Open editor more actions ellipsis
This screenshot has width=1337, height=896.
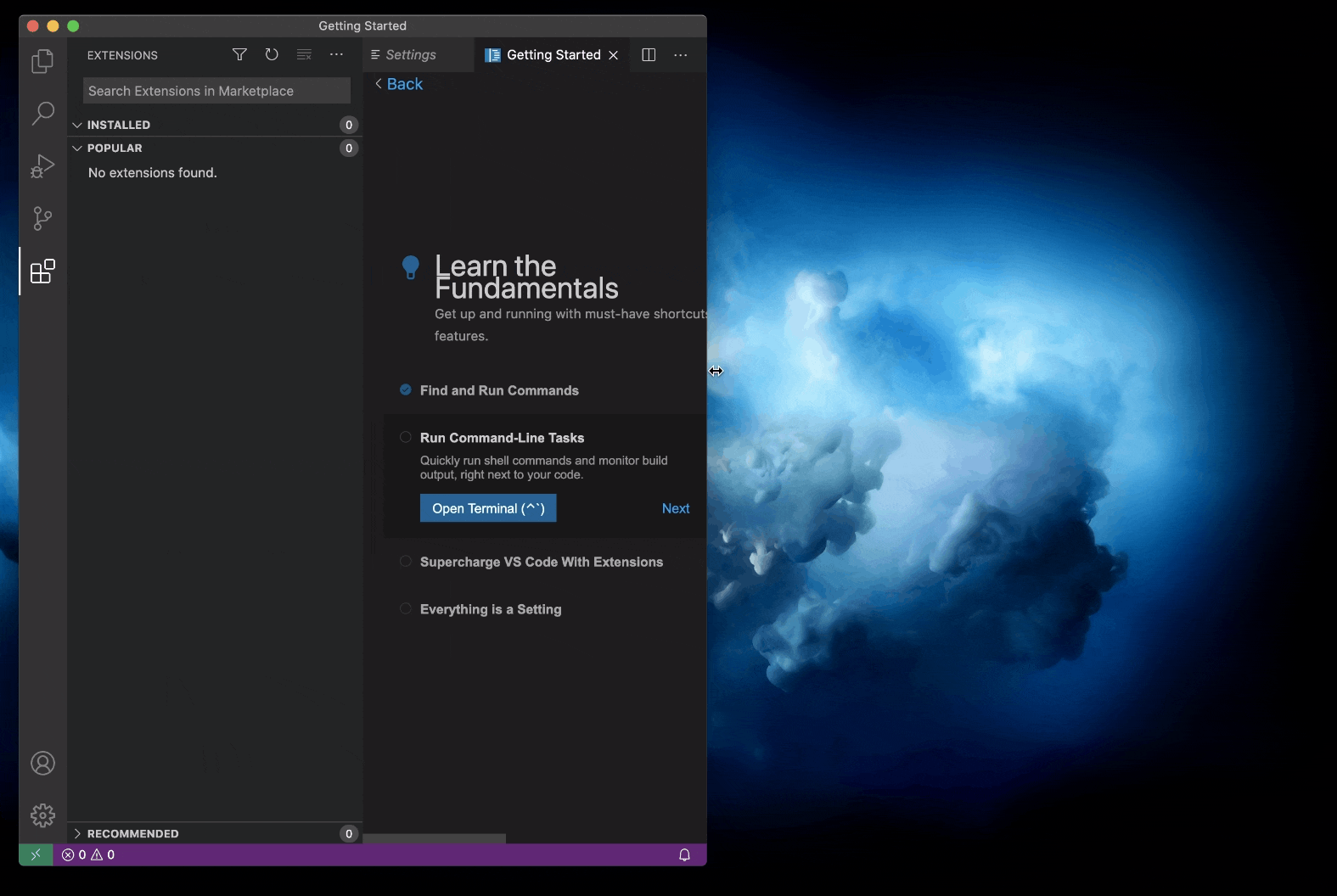pyautogui.click(x=681, y=54)
